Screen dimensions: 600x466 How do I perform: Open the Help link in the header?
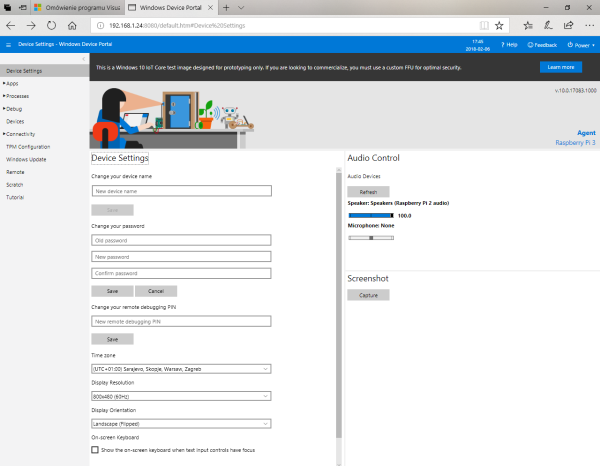[509, 45]
